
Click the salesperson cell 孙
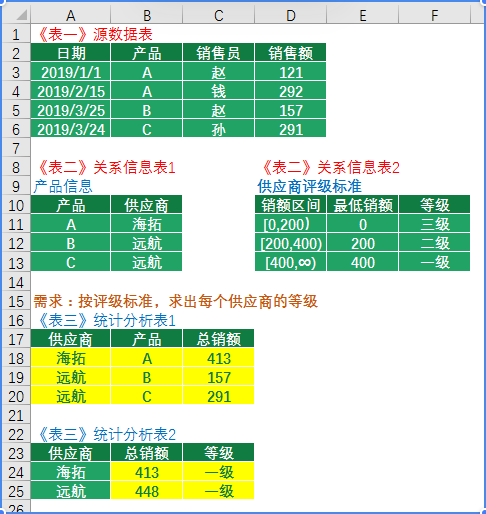pos(218,129)
